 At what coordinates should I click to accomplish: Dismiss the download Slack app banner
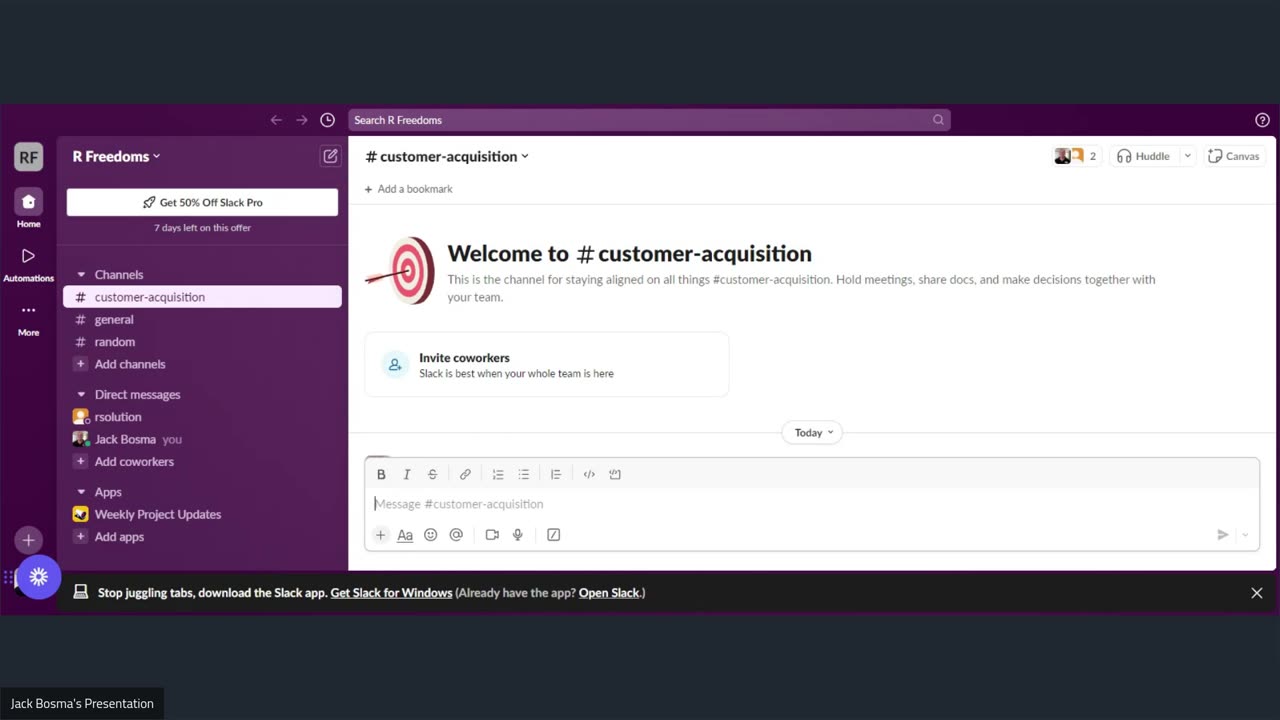coord(1257,593)
